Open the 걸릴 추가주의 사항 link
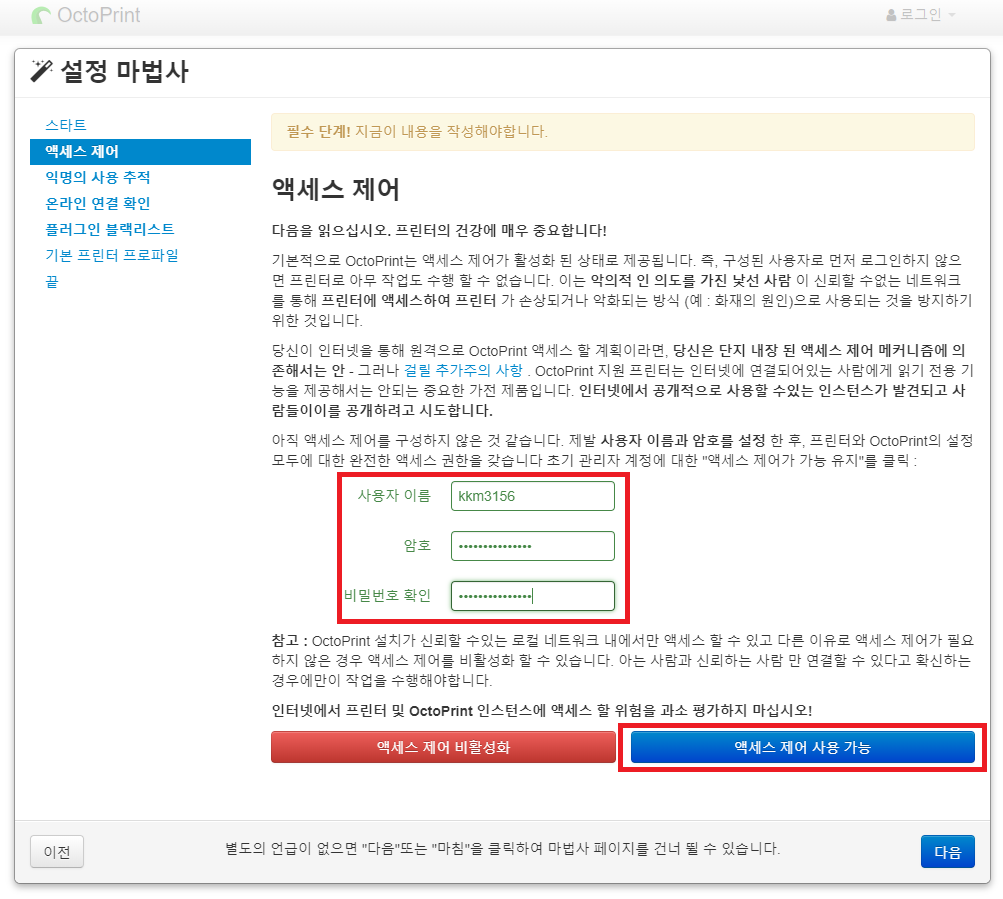Viewport: 1003px width, 899px height. [463, 370]
